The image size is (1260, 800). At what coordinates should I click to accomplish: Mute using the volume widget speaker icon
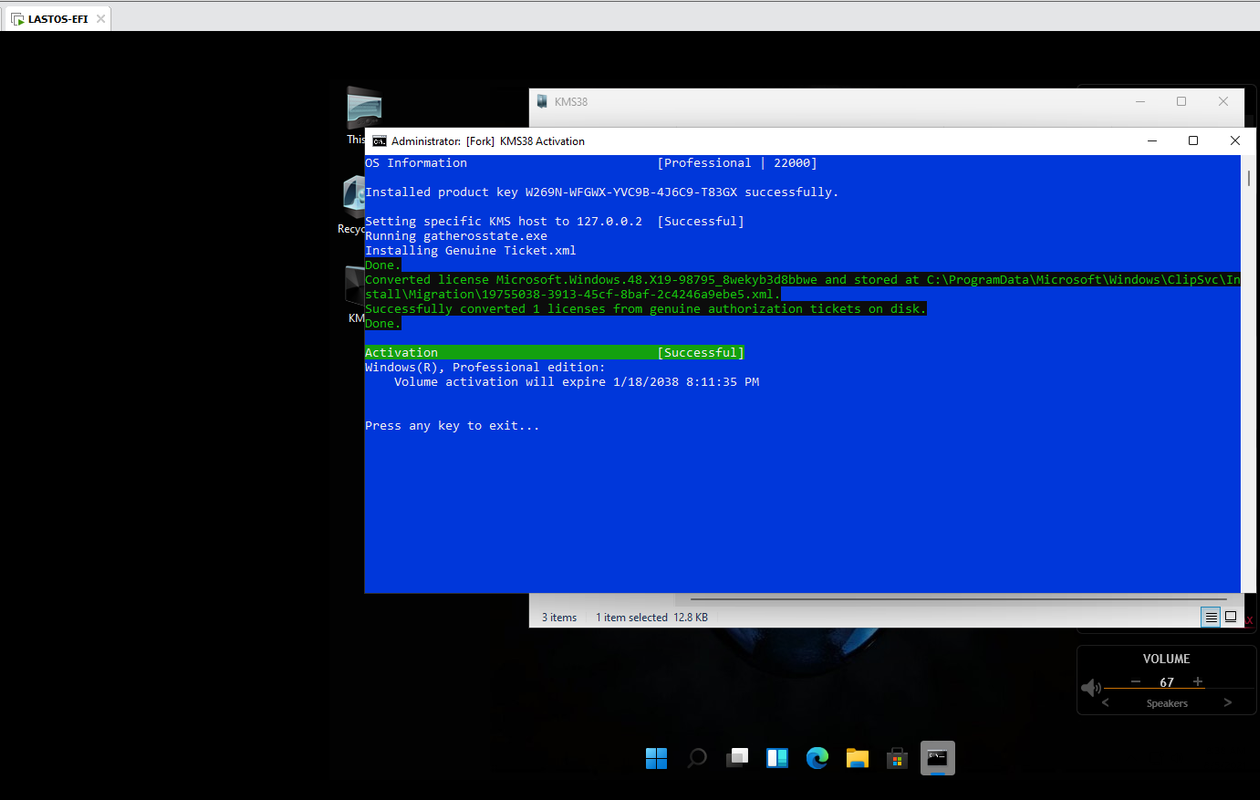coord(1091,687)
